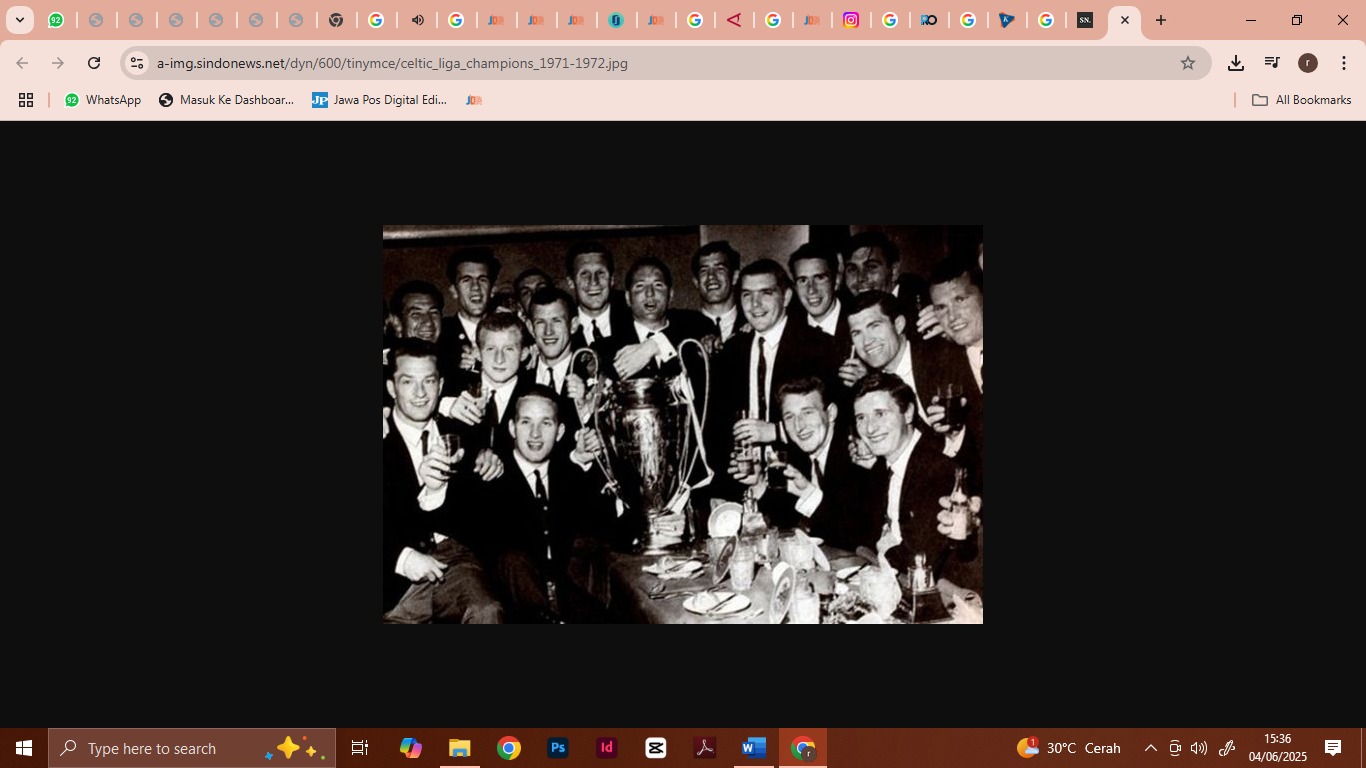The width and height of the screenshot is (1366, 768).
Task: Open the weather widget showing 30°C Cerah
Action: 1068,748
